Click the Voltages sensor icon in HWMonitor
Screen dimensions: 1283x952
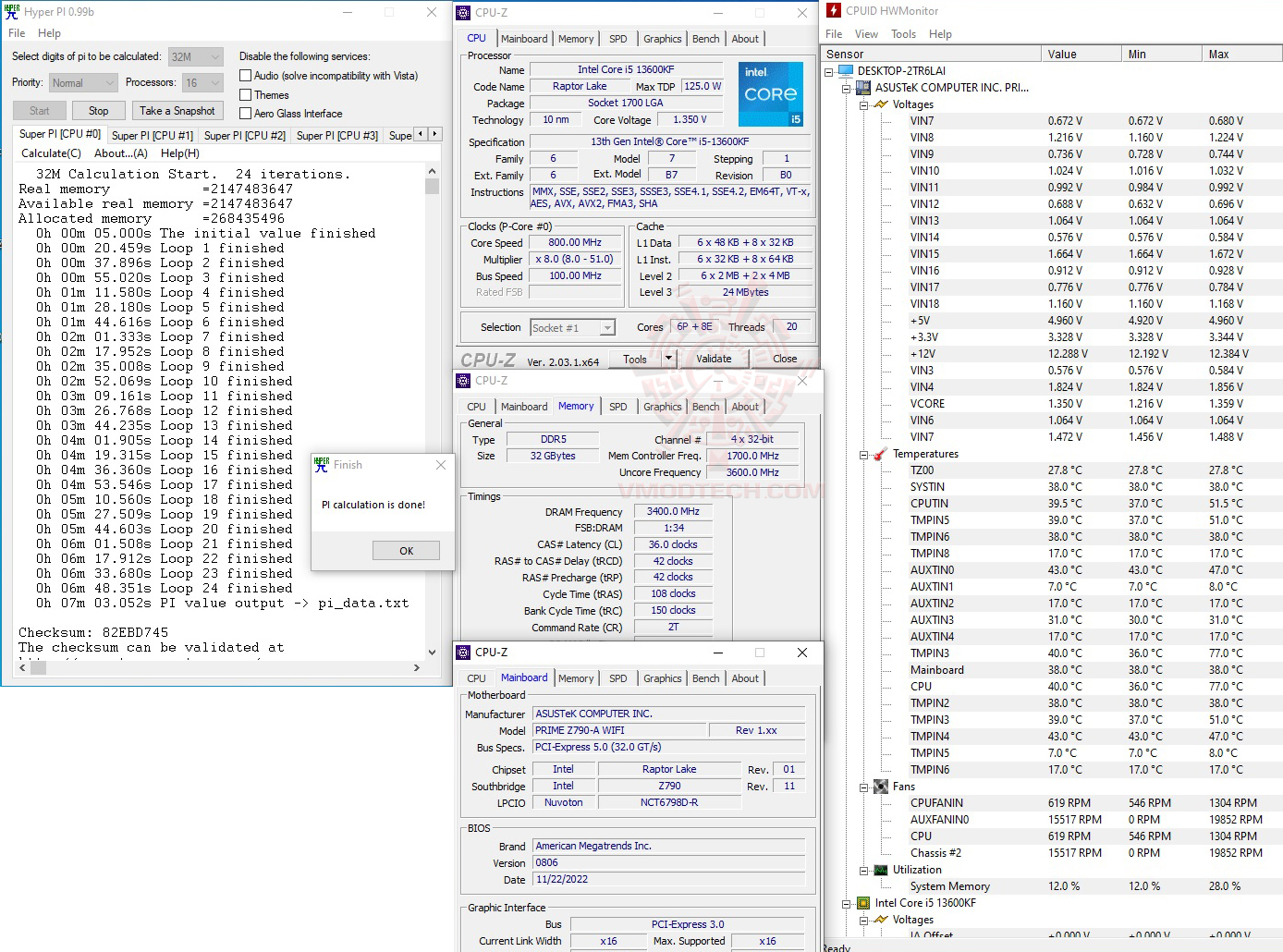881,104
